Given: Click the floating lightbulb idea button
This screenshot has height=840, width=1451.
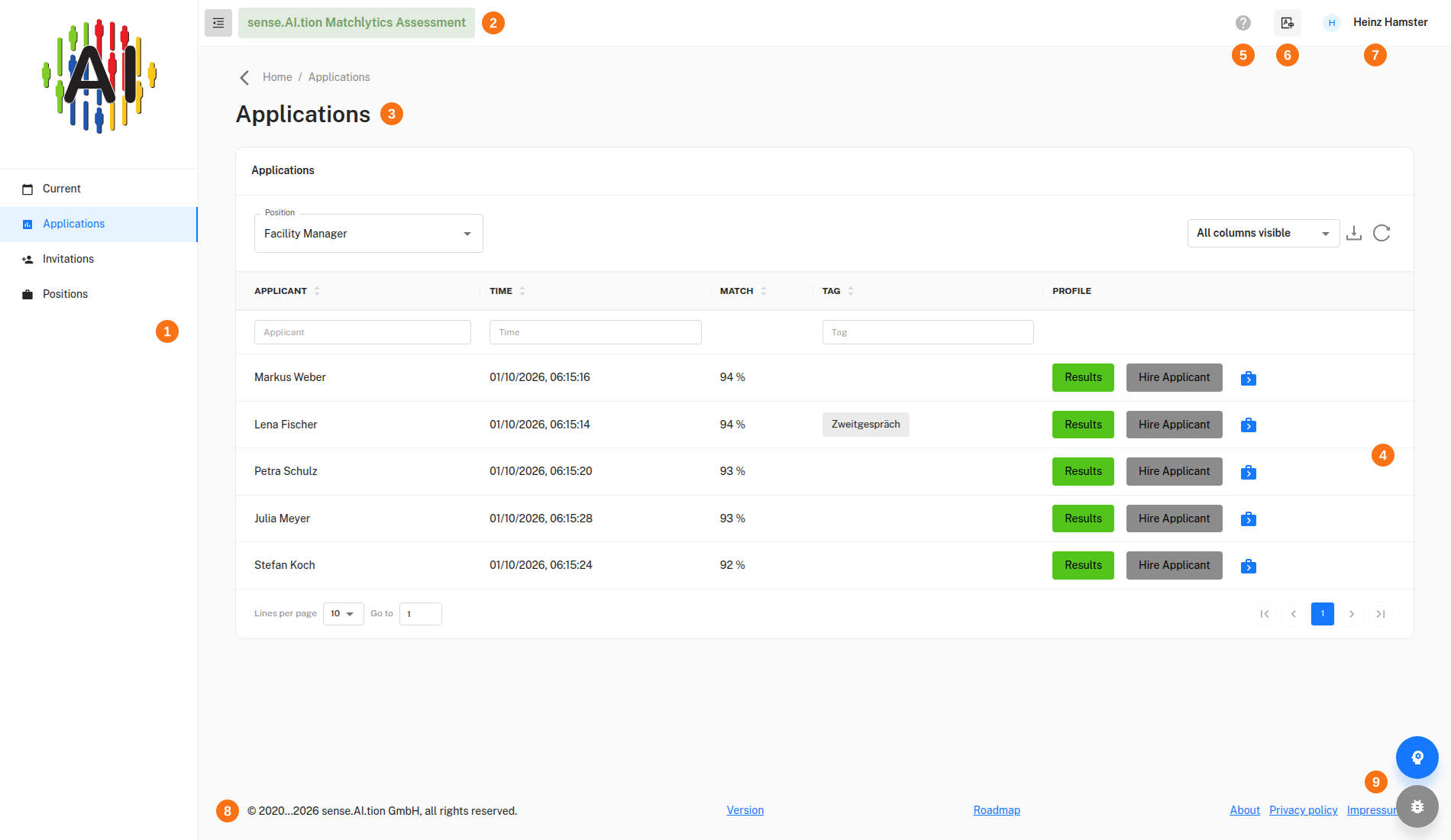Looking at the screenshot, I should click(1417, 758).
